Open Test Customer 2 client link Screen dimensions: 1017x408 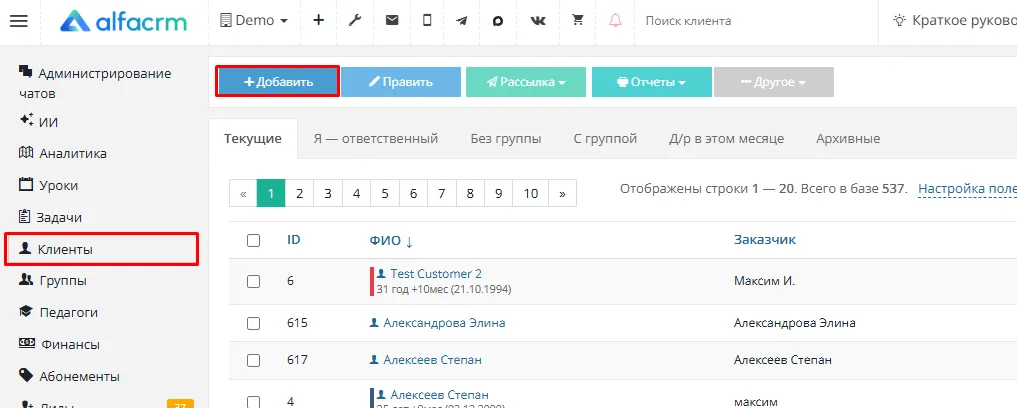coord(435,274)
